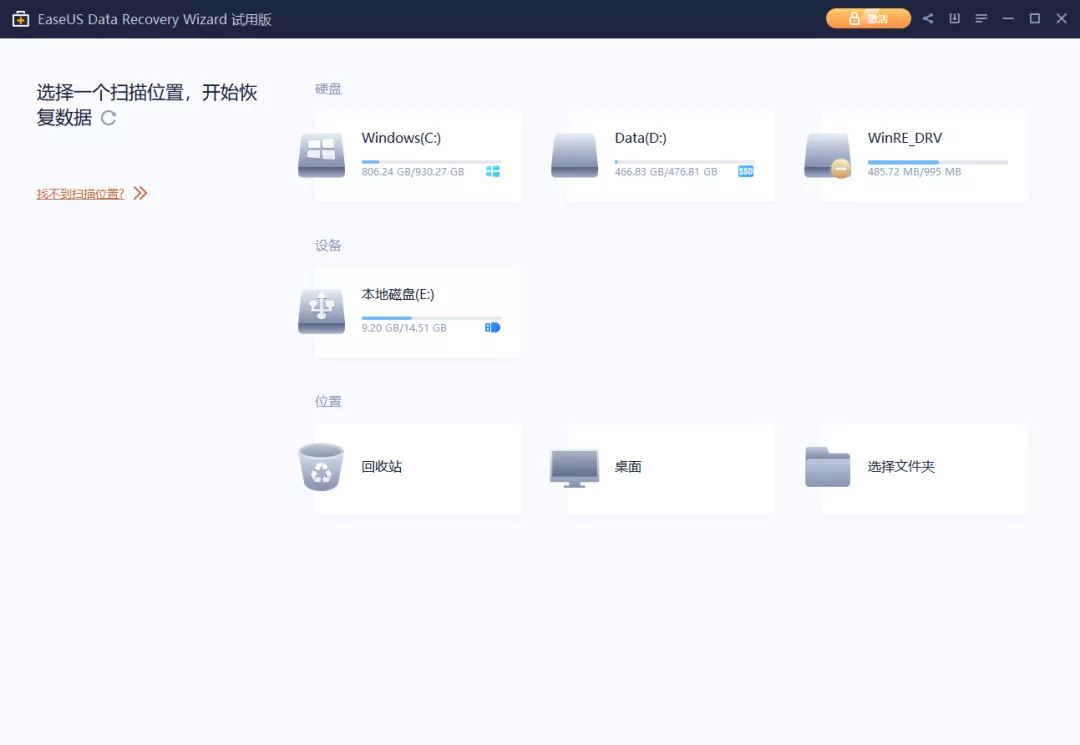Click the share icon in title bar
Viewport: 1080px width, 745px height.
928,19
